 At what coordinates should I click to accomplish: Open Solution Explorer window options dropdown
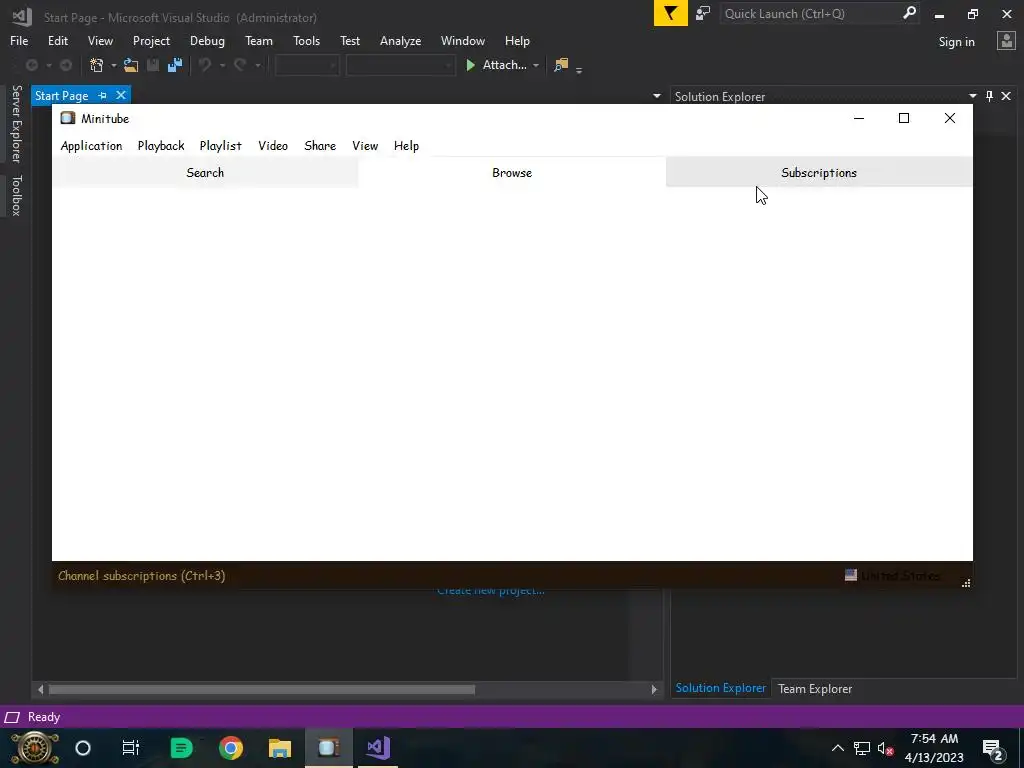pyautogui.click(x=972, y=96)
